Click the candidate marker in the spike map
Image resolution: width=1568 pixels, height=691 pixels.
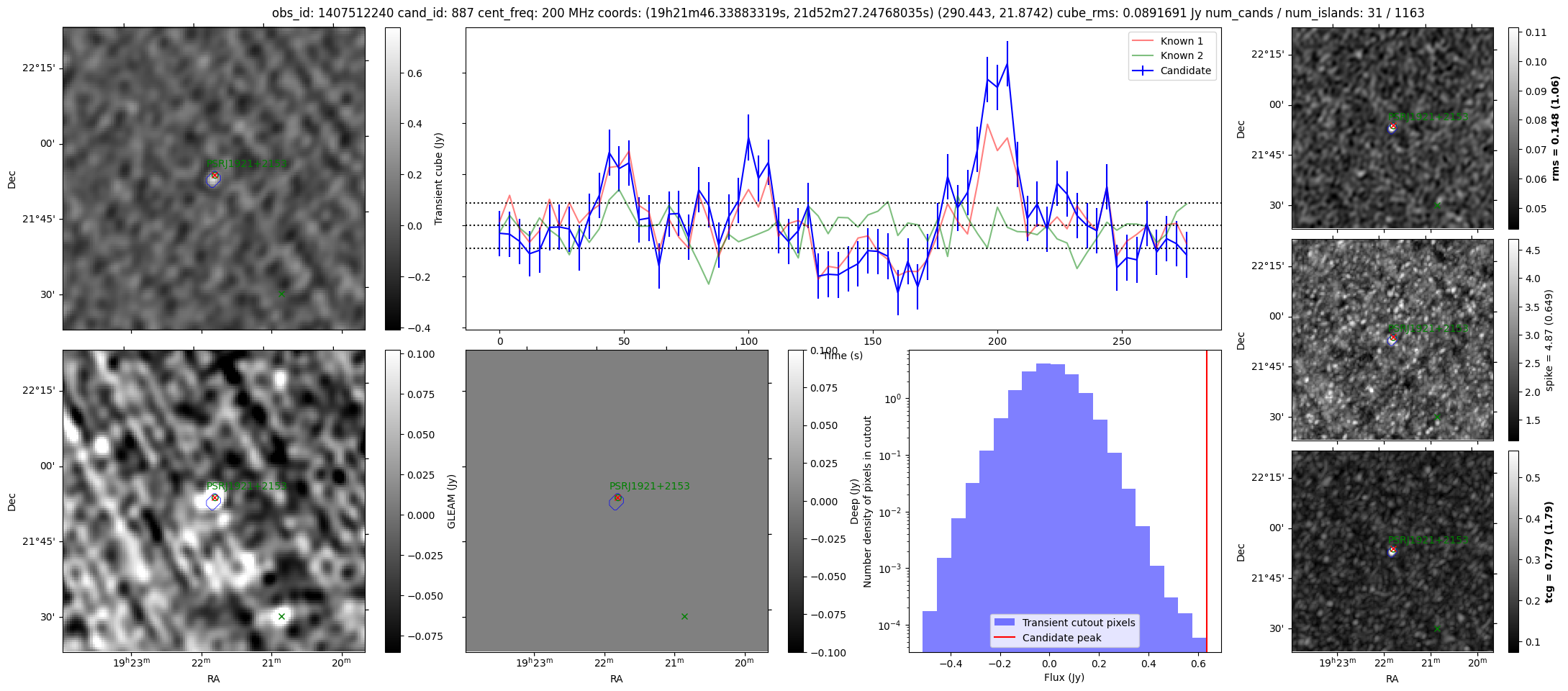coord(1392,339)
